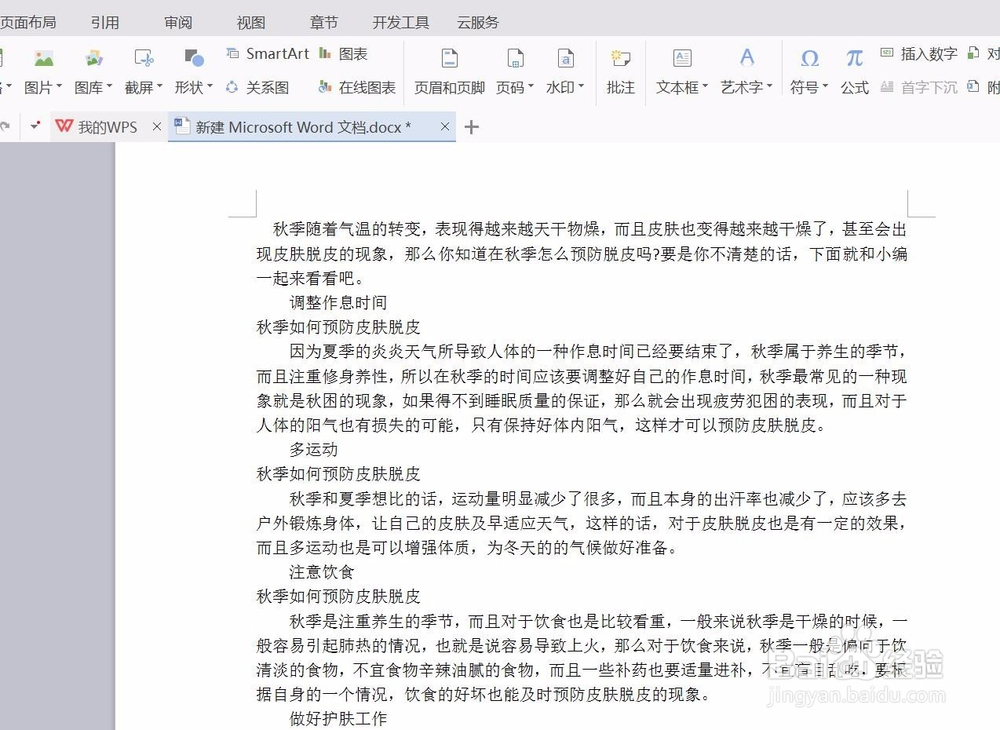Screen dimensions: 1000x730
Task: Open the quick access toolbar dropdown arrow
Action: 34,126
